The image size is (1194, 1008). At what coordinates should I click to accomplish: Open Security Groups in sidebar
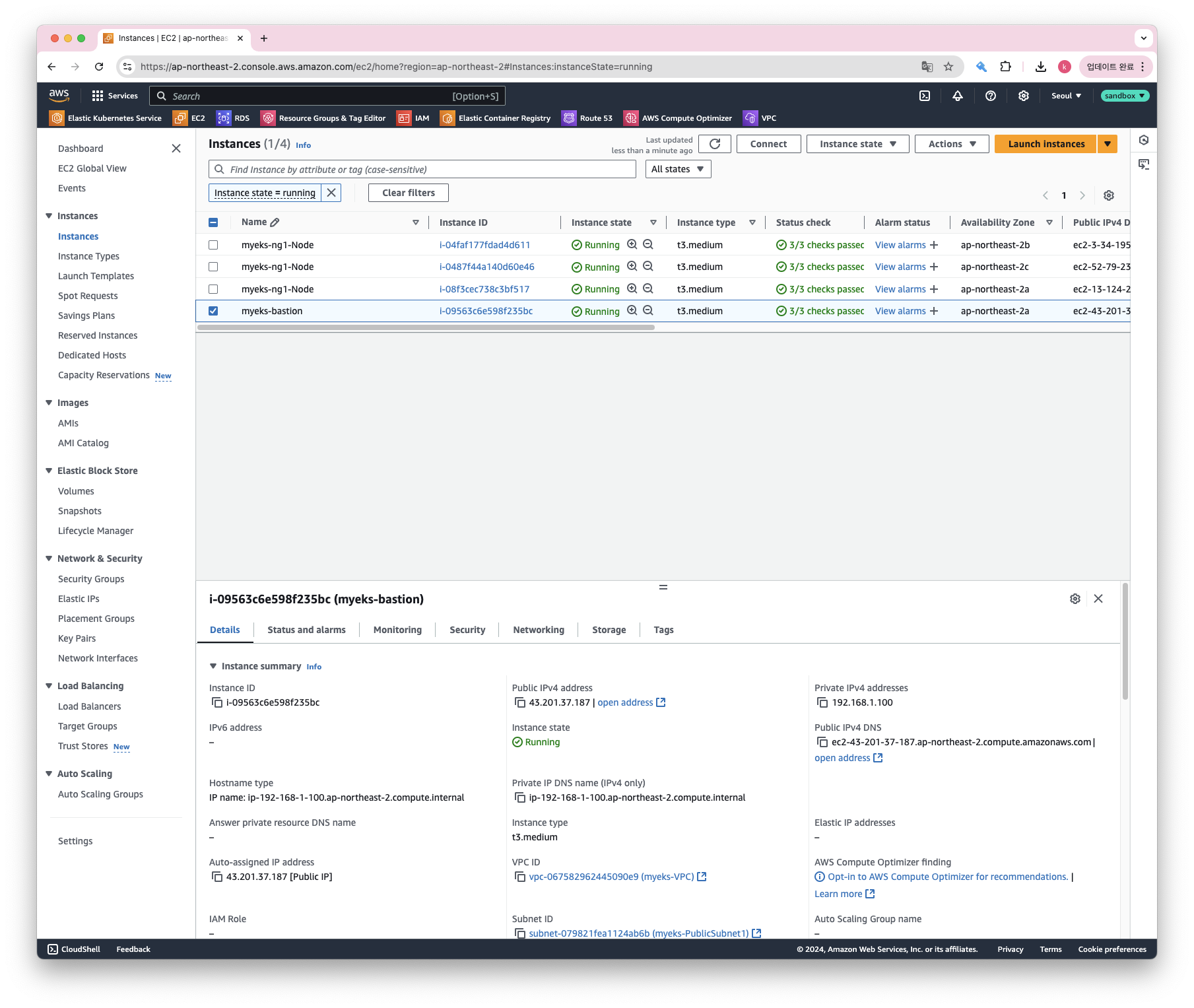(91, 579)
